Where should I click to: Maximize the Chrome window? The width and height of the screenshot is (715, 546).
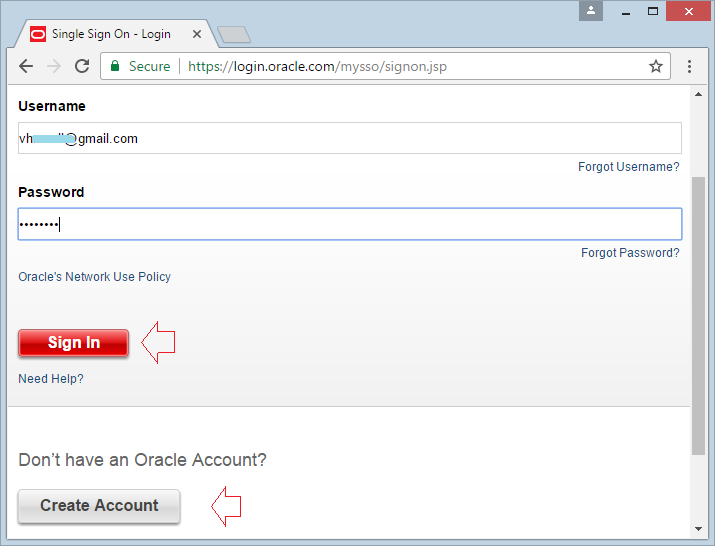tap(653, 11)
